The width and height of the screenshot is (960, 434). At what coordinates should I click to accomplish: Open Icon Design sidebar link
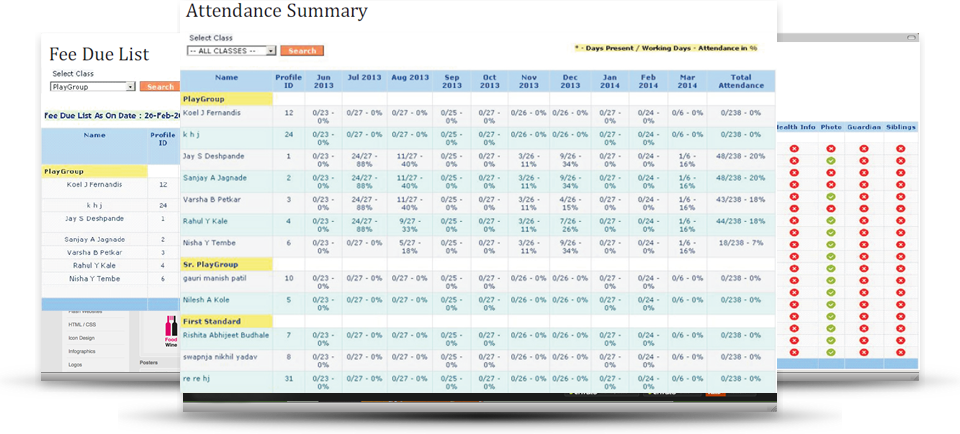(x=81, y=338)
